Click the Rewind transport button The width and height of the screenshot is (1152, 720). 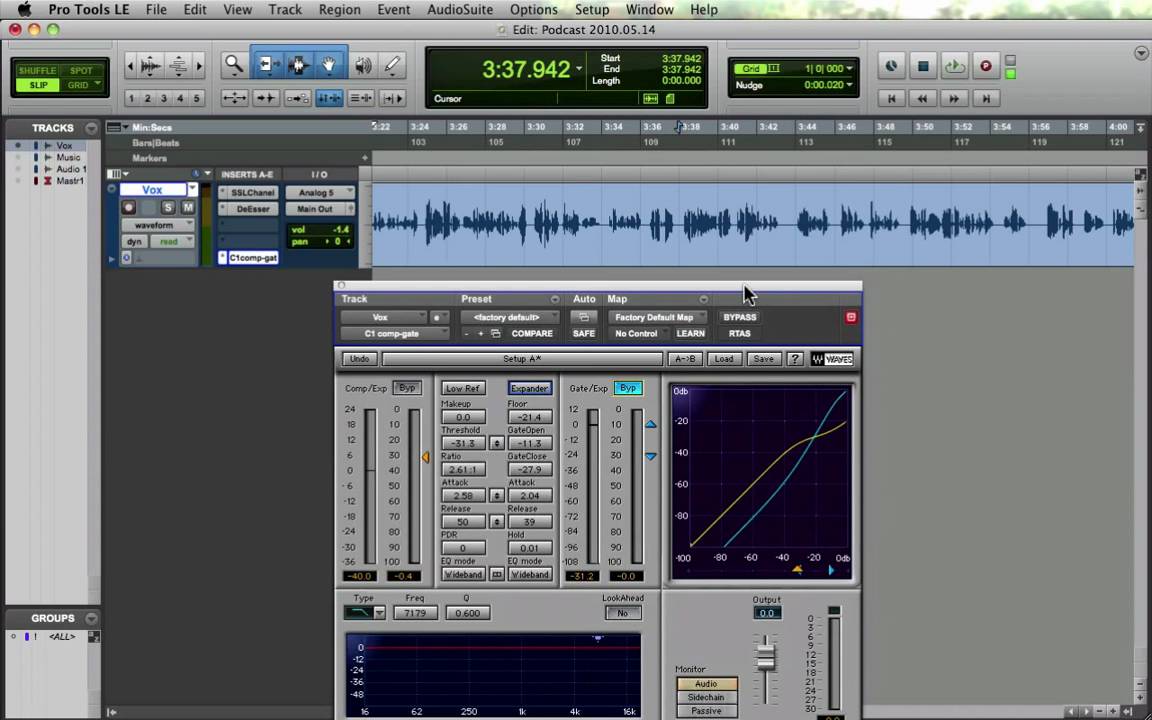pyautogui.click(x=923, y=98)
